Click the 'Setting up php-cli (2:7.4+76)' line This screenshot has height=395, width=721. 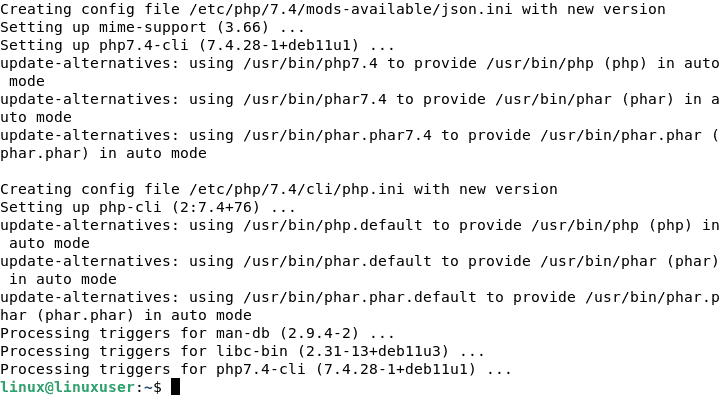tap(148, 207)
